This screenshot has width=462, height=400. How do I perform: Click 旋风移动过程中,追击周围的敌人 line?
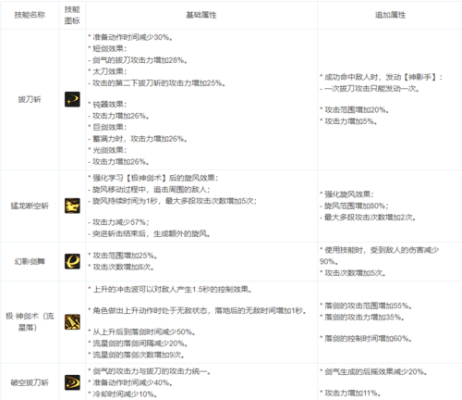click(x=149, y=190)
